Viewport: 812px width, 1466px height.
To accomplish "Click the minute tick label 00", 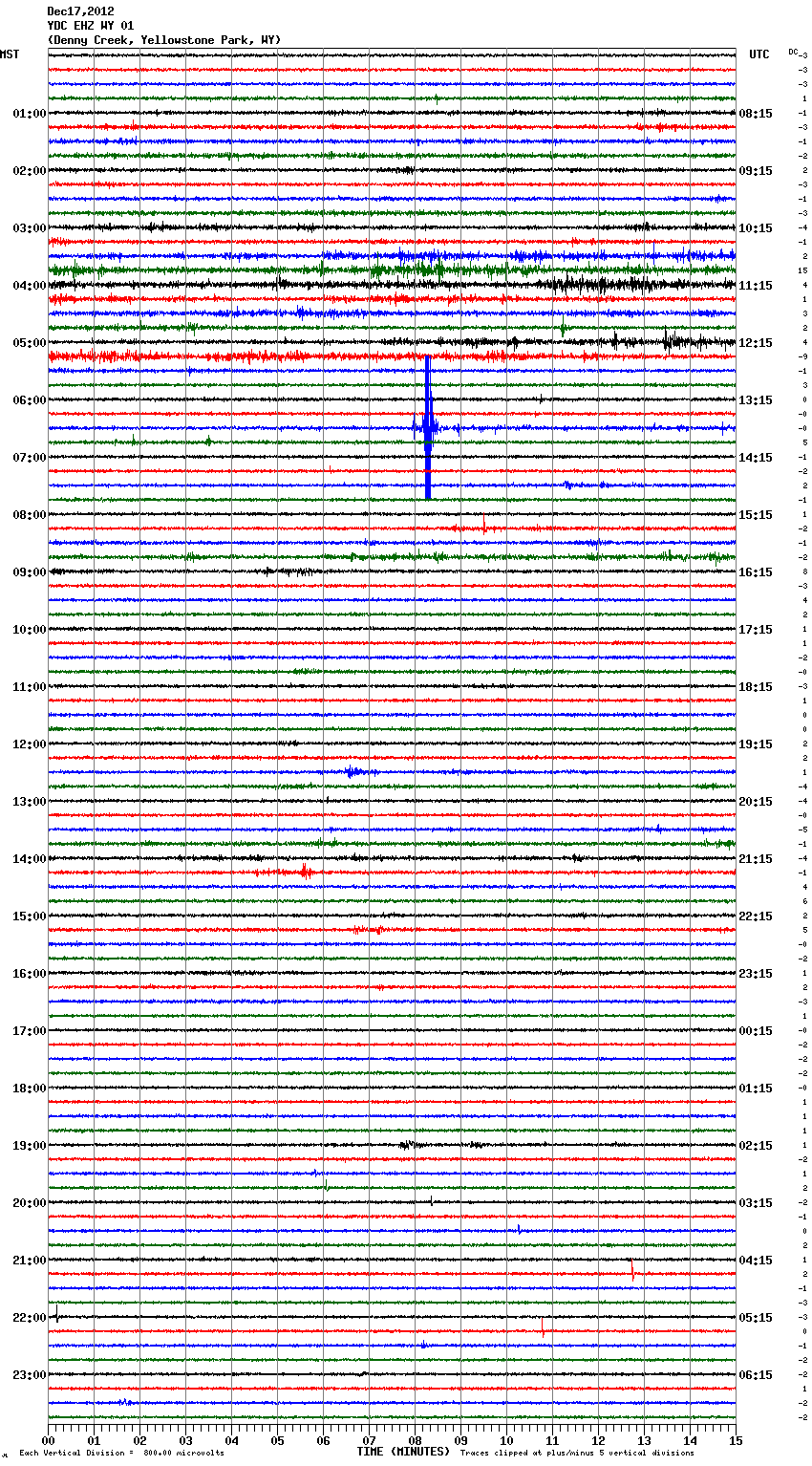I will point(48,1440).
